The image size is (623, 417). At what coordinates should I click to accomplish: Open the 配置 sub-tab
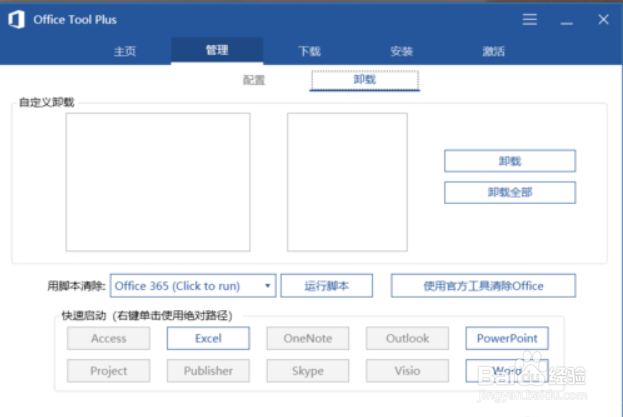[x=254, y=80]
